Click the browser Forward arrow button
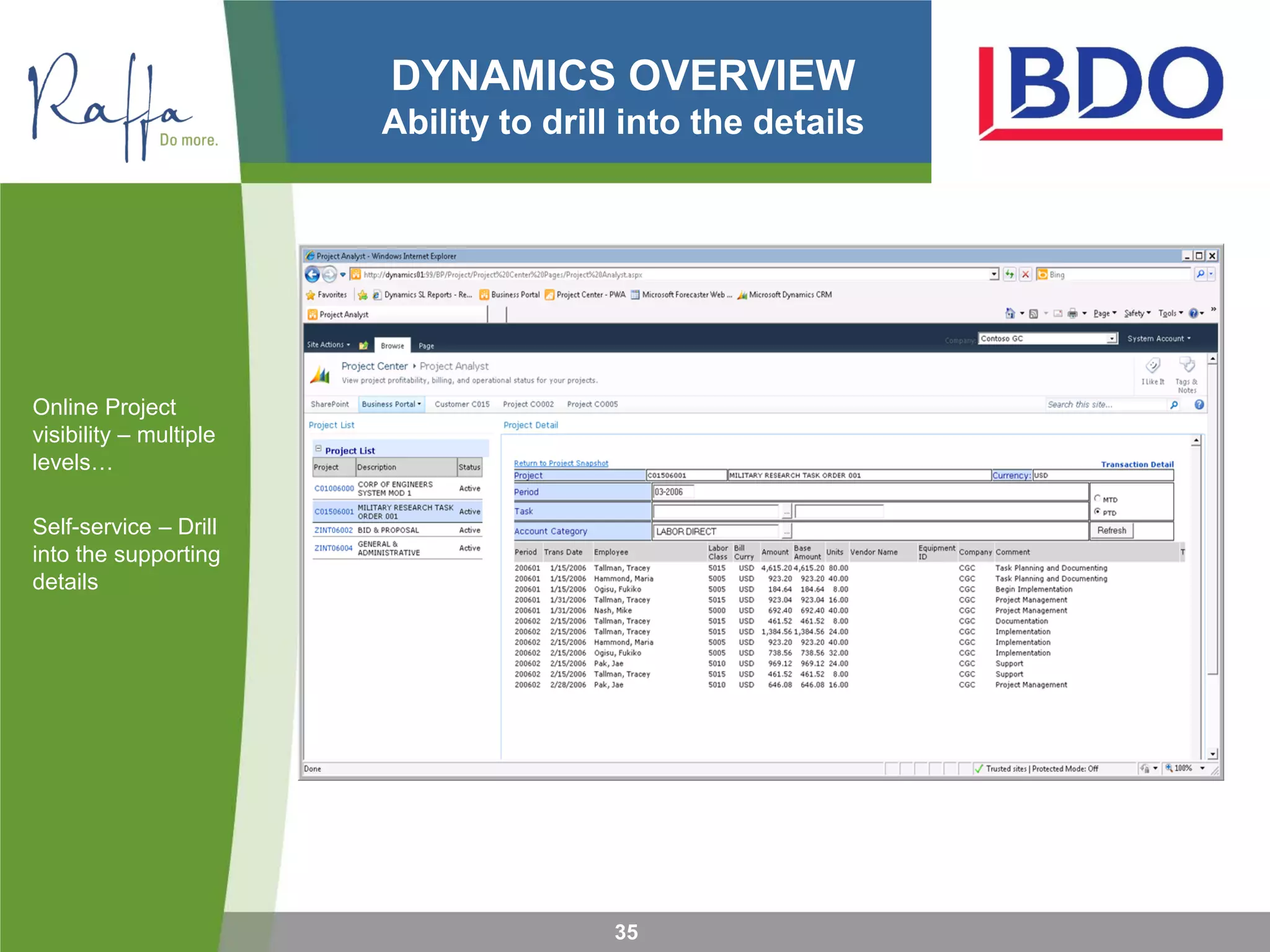This screenshot has height=952, width=1270. point(329,275)
